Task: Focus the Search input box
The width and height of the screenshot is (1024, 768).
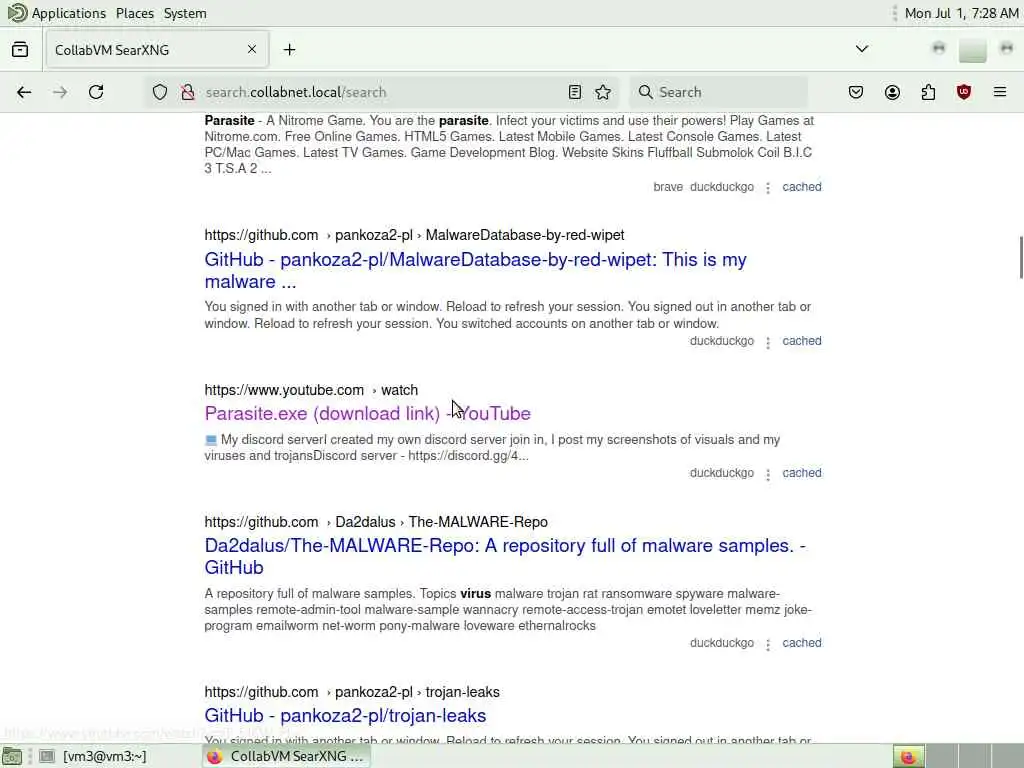Action: 718,92
